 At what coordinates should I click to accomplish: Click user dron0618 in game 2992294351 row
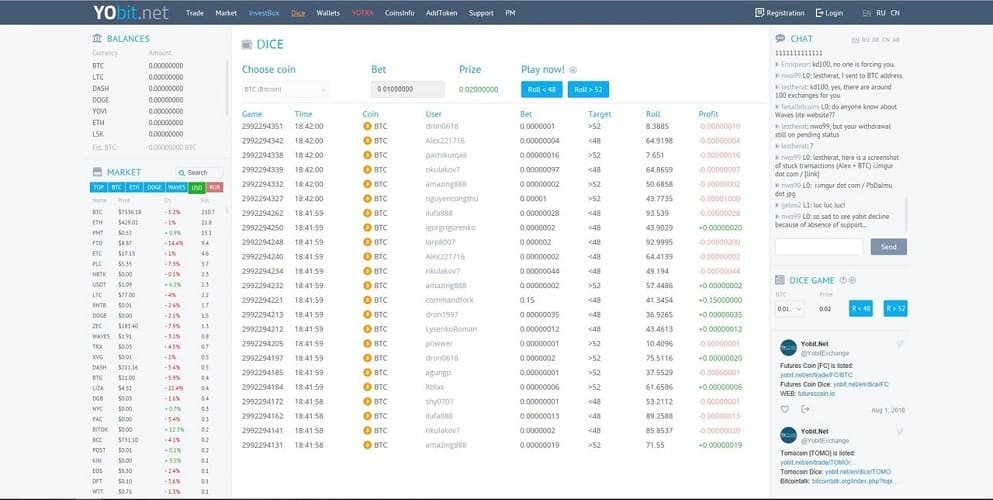(441, 126)
